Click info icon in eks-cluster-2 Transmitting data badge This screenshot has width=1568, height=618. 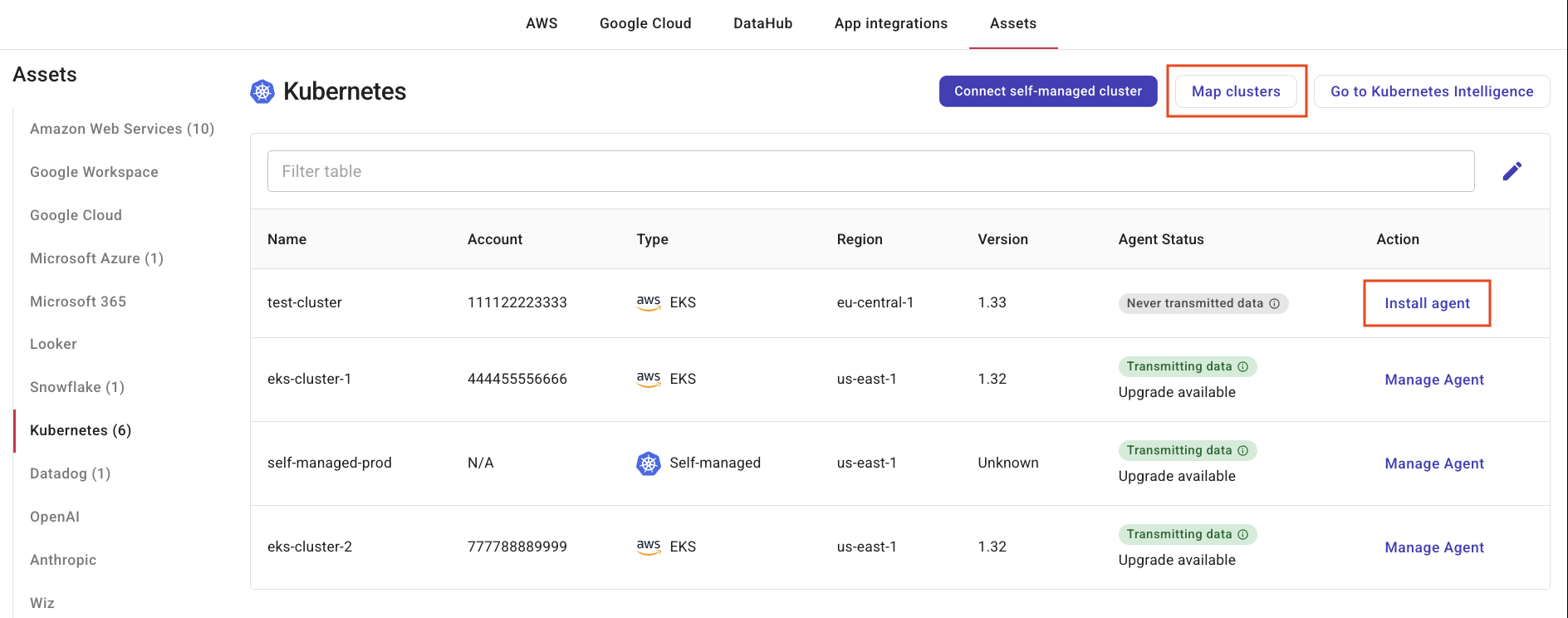[x=1242, y=534]
